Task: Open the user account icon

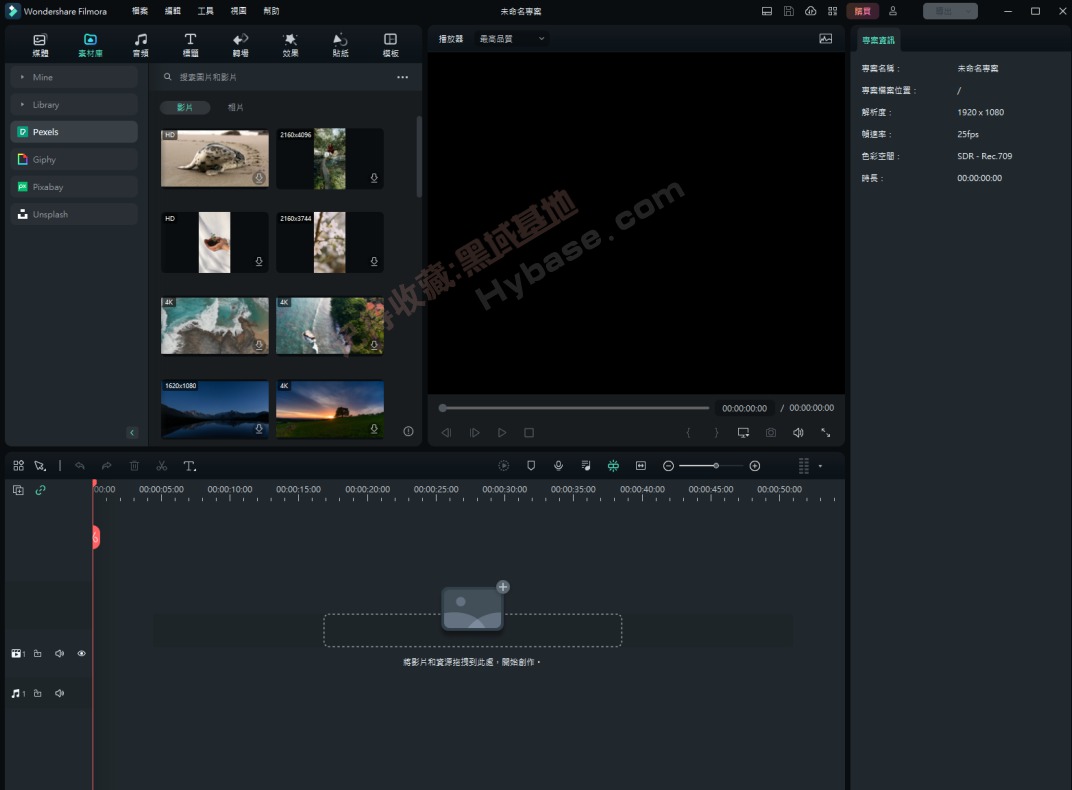Action: (893, 11)
